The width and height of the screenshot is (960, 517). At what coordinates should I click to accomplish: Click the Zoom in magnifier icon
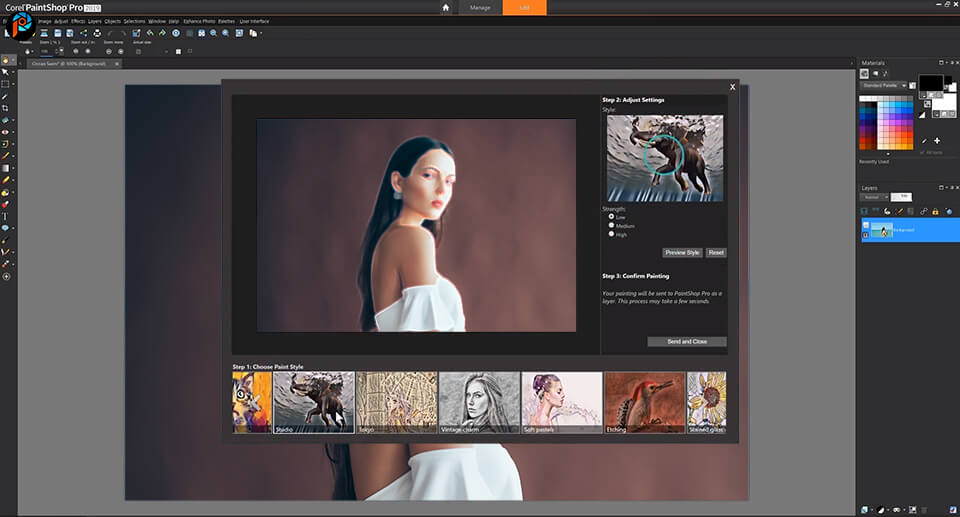click(226, 33)
